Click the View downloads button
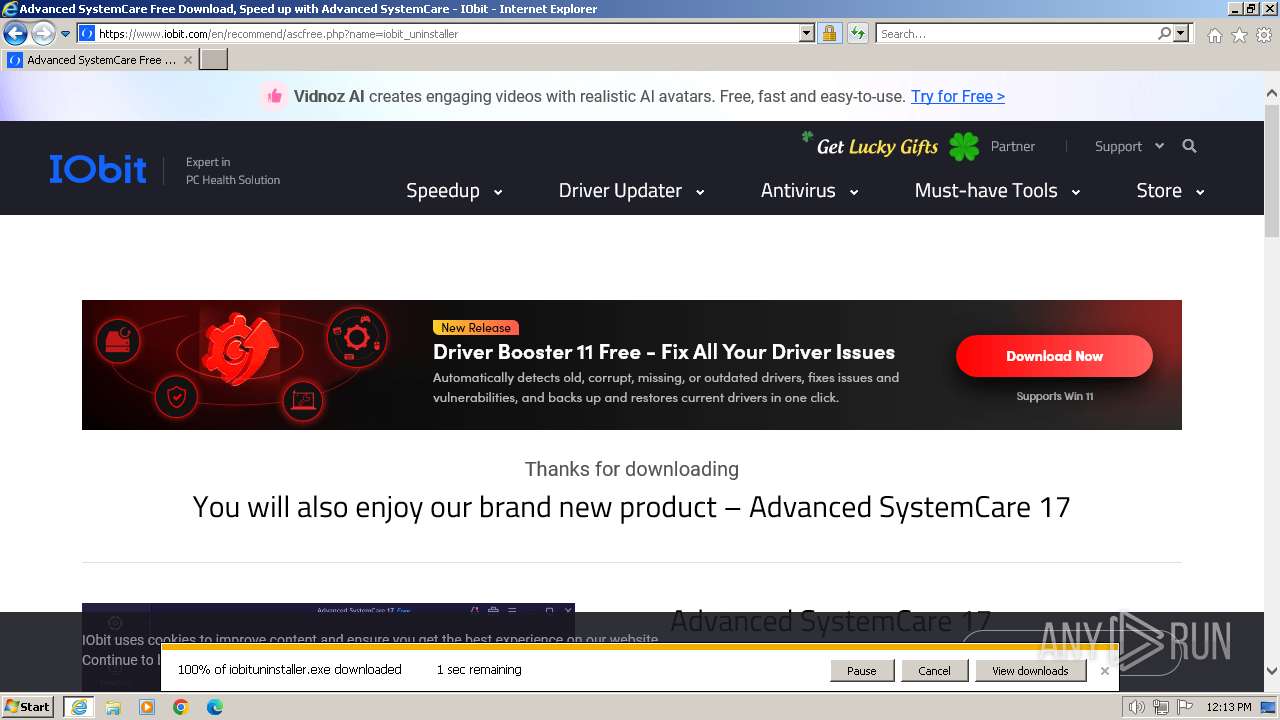The width and height of the screenshot is (1280, 720). pos(1030,671)
